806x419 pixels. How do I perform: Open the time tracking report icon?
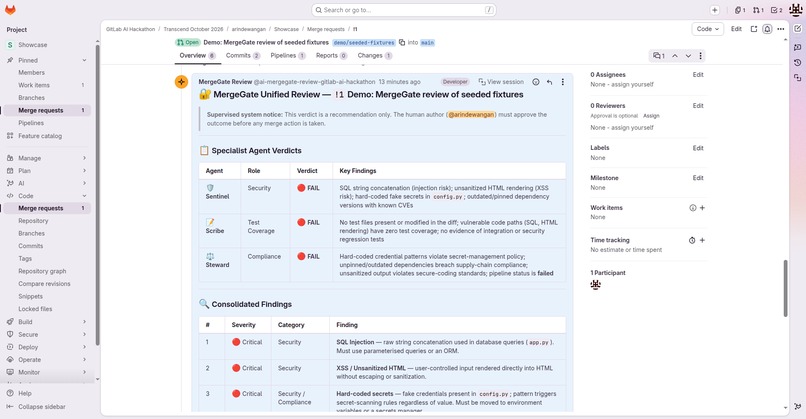tap(692, 240)
